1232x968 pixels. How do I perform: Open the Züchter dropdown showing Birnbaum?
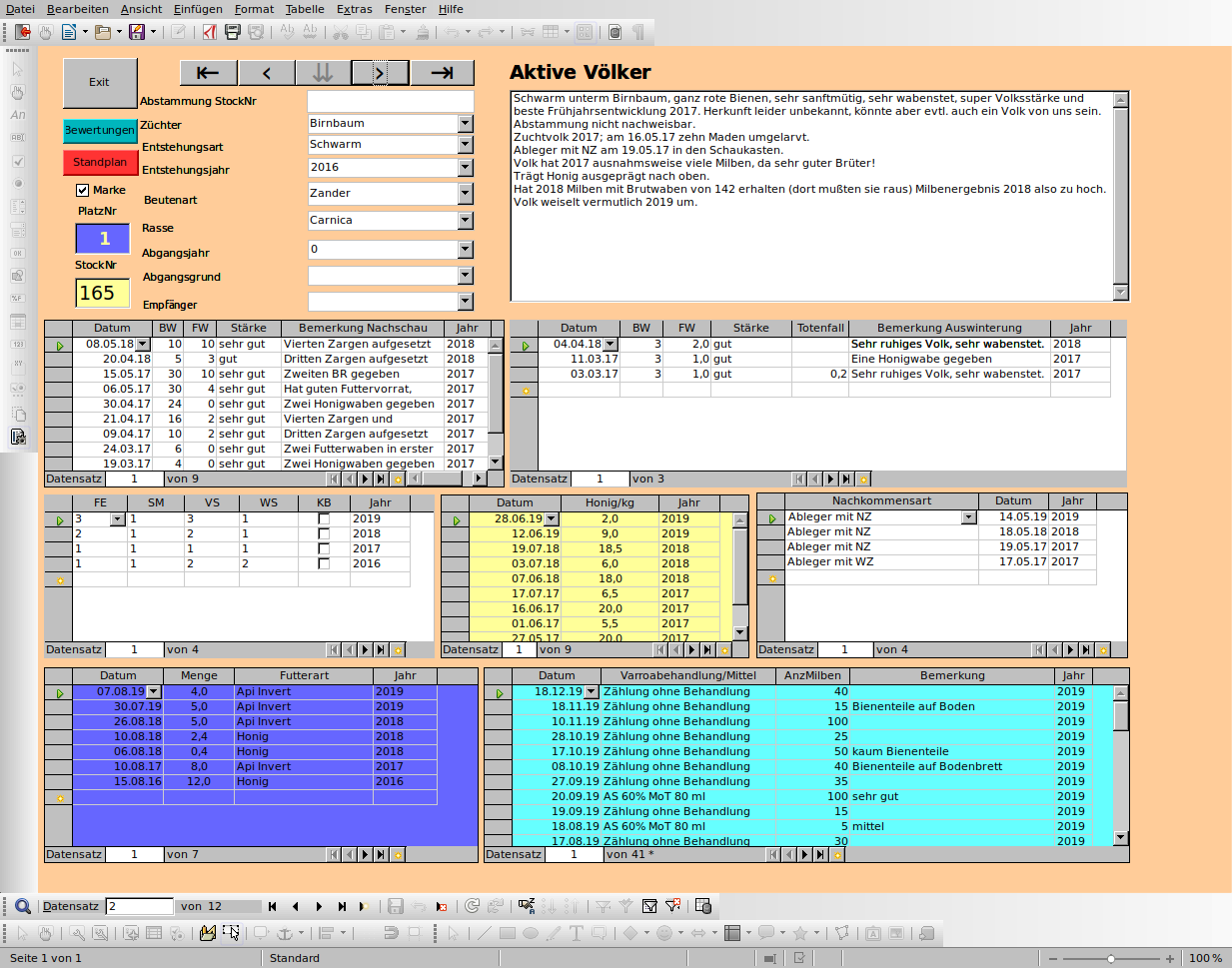(x=466, y=124)
